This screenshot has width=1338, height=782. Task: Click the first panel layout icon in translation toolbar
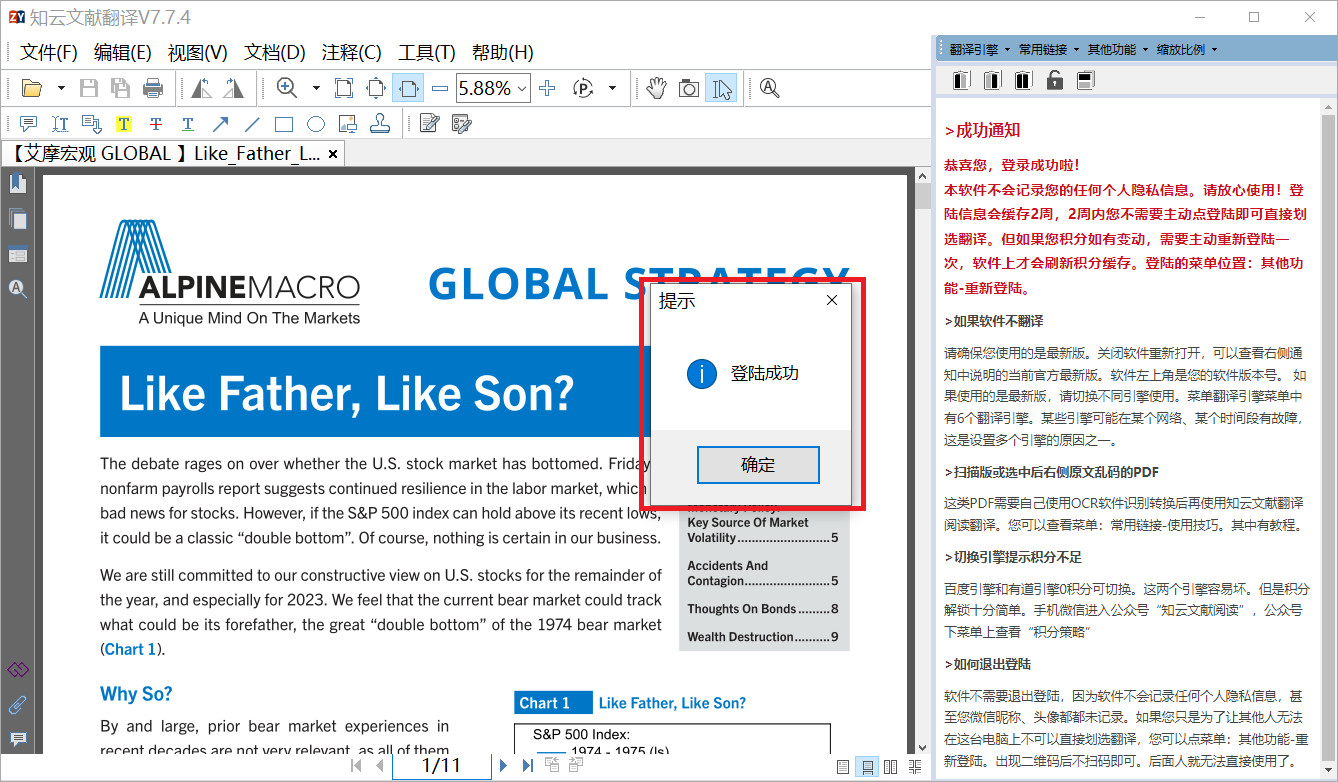pos(961,80)
